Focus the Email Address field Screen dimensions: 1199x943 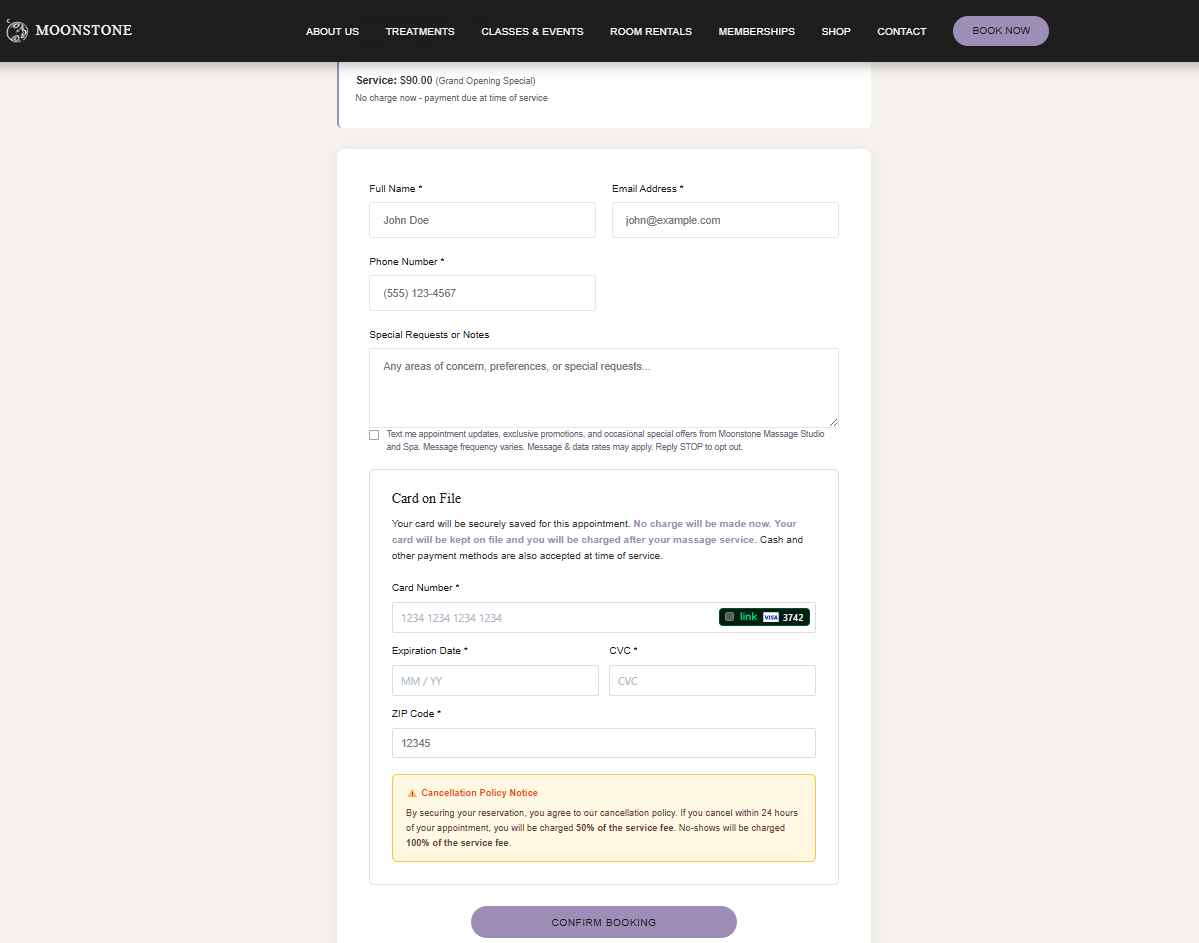pos(725,220)
